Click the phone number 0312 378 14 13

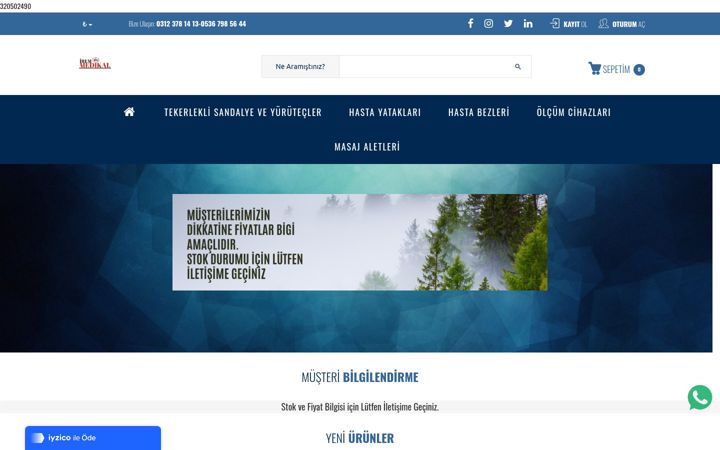tap(177, 24)
